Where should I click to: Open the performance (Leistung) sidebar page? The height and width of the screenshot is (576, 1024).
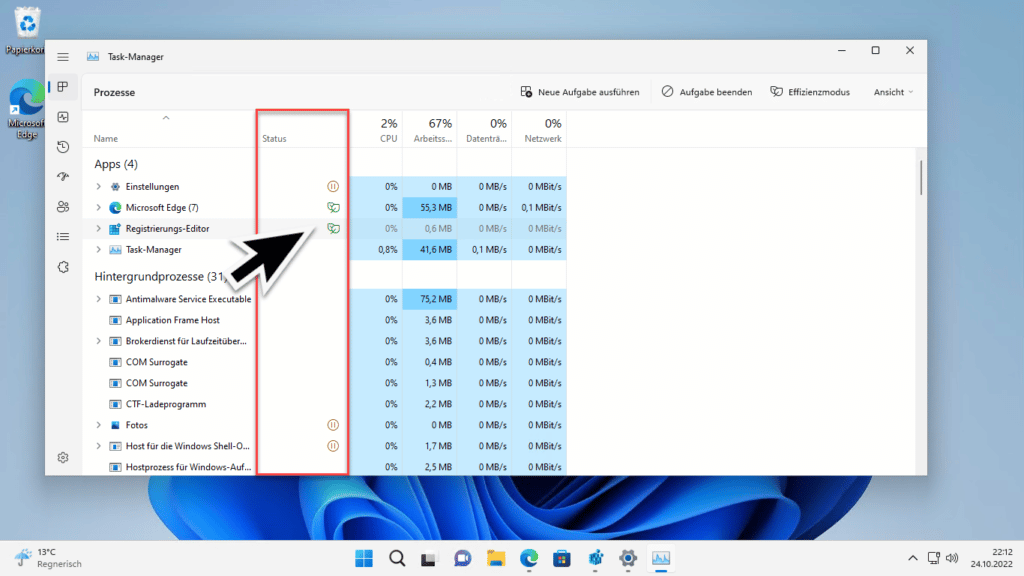click(x=63, y=117)
